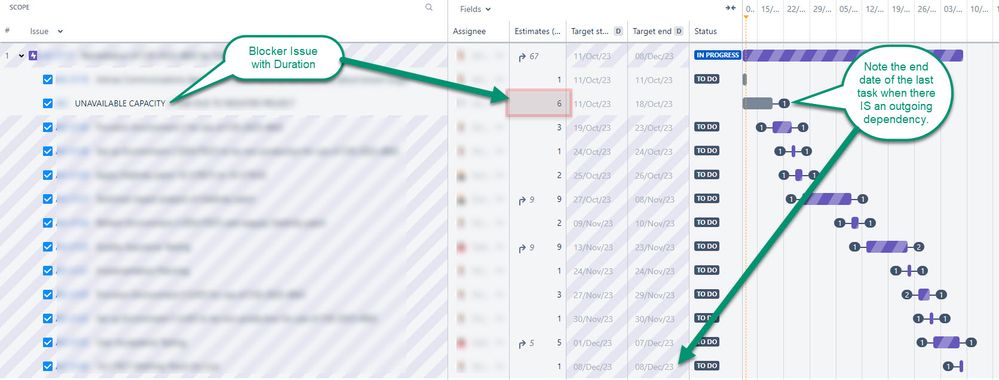Click target end date 23/Nov/23
Screen dimensions: 999x380
click(654, 247)
